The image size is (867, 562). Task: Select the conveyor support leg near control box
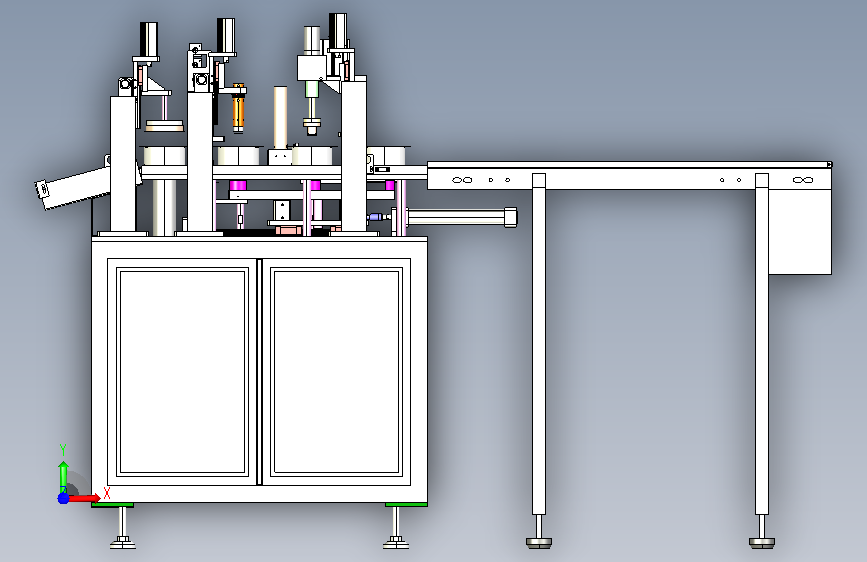click(761, 344)
